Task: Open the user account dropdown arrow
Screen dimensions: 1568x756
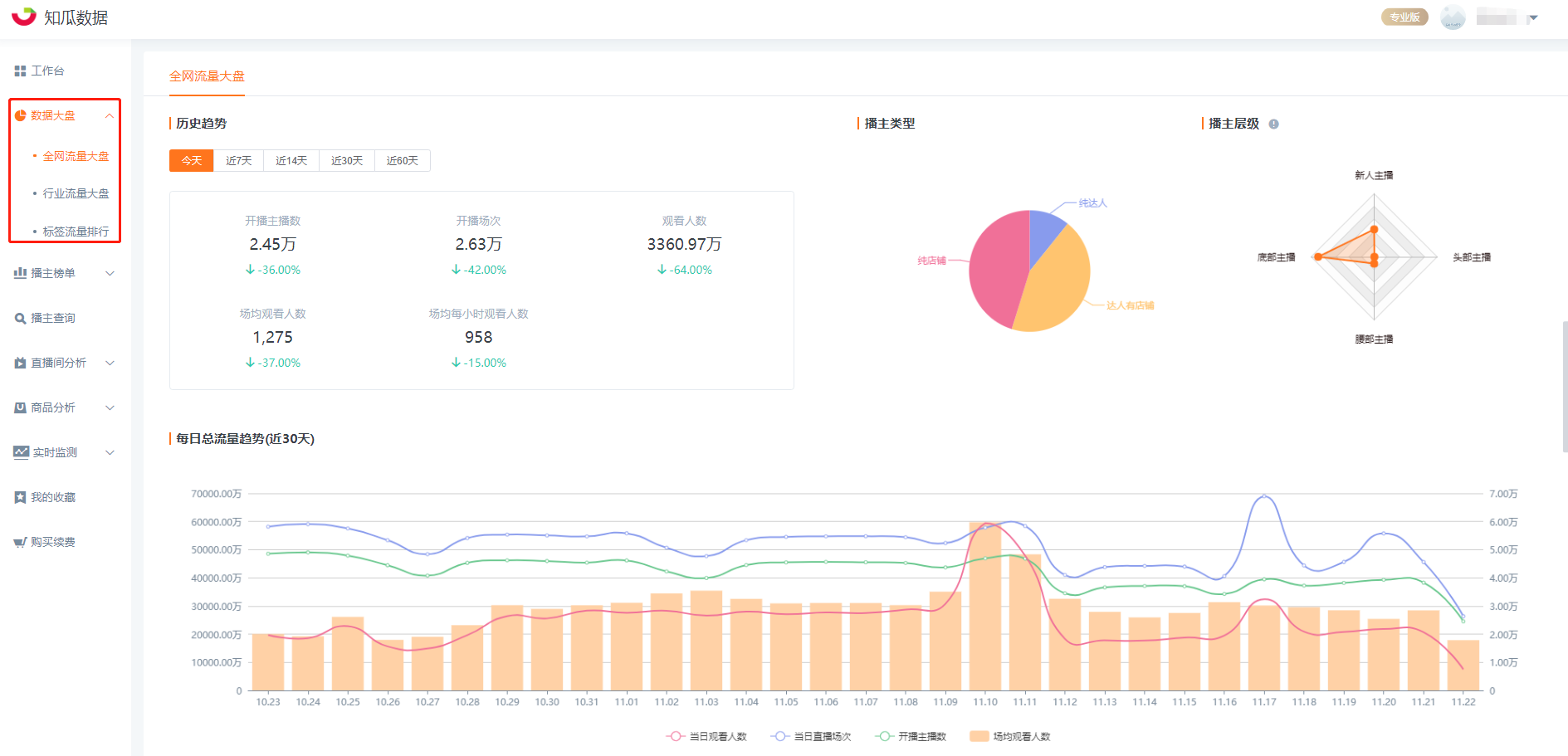Action: (1533, 18)
